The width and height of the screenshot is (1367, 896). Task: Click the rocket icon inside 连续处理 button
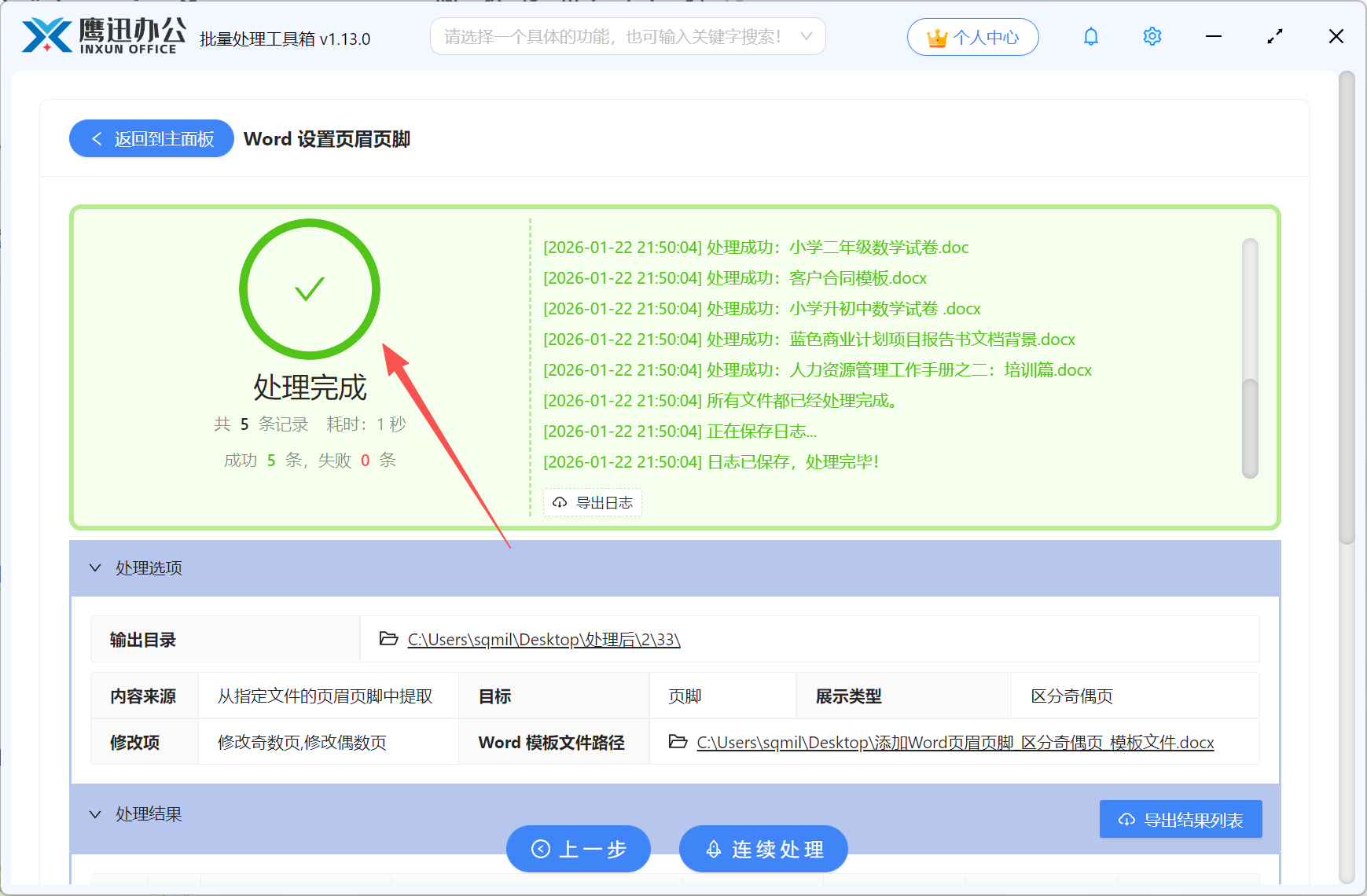coord(714,849)
